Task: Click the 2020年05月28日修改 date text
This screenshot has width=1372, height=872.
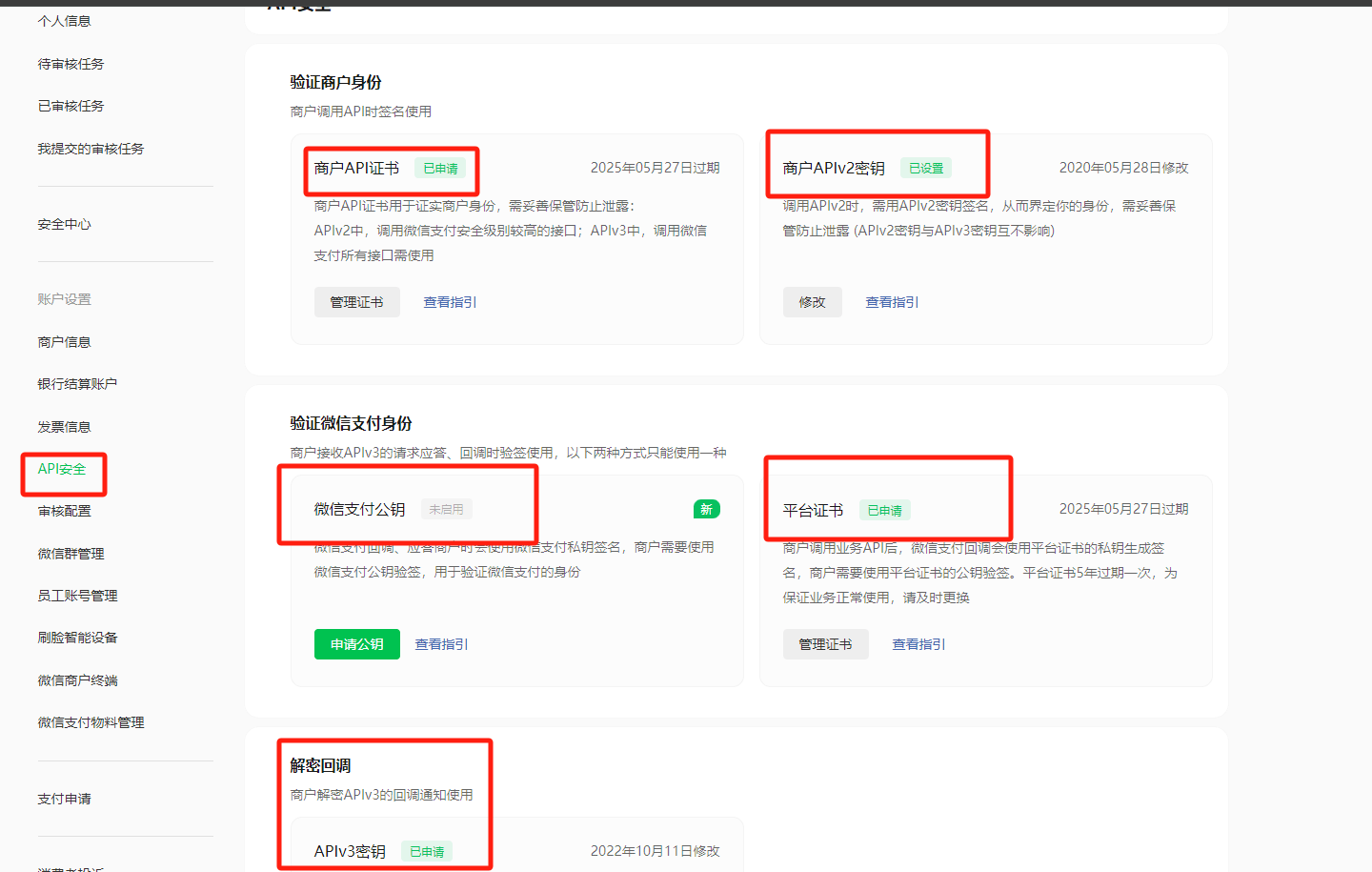Action: (x=1123, y=168)
